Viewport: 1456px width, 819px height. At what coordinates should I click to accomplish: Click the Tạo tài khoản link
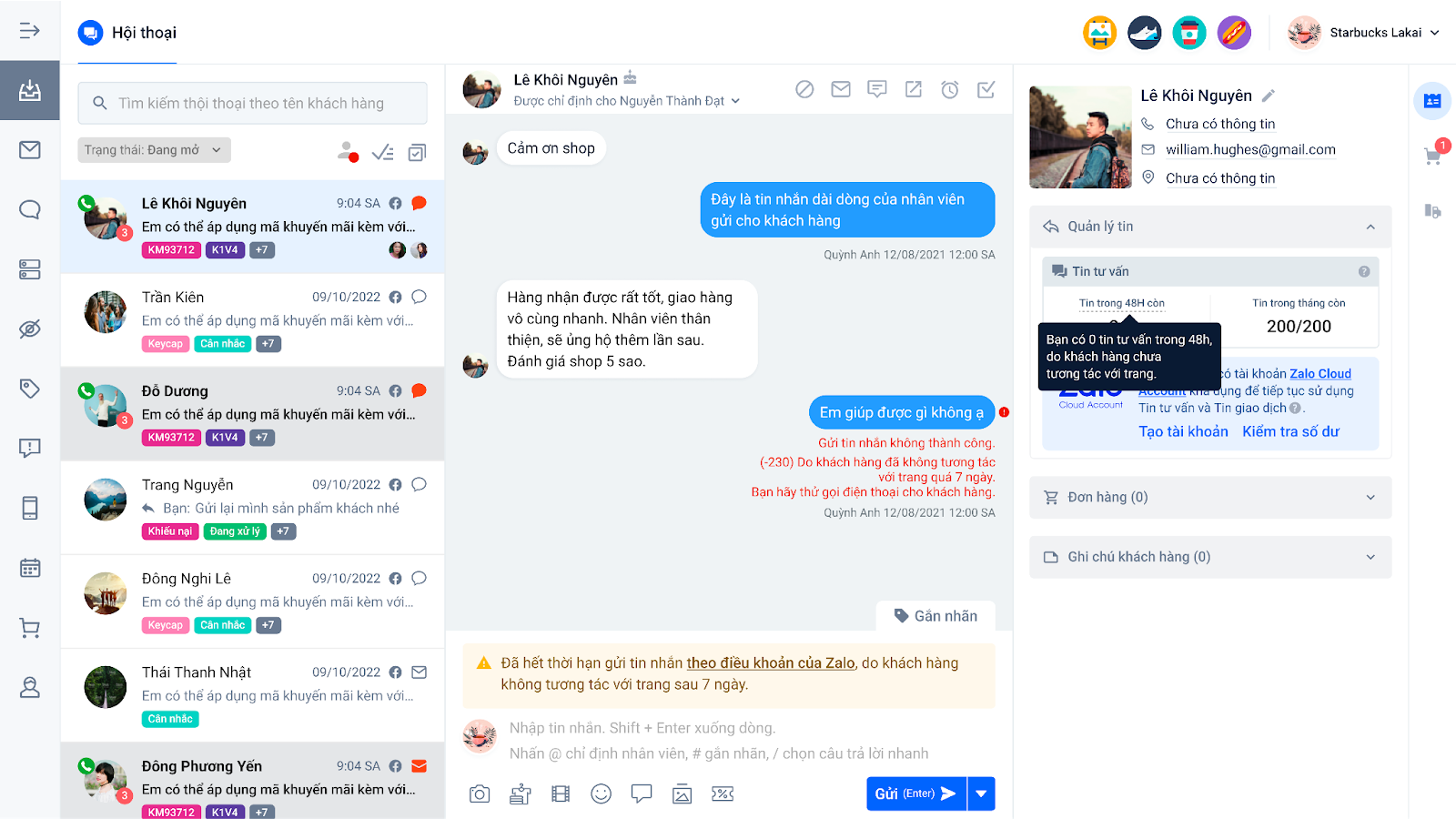coord(1183,431)
